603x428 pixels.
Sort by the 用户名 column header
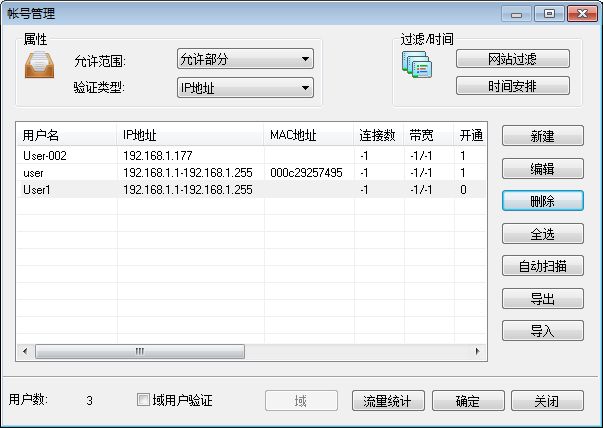click(x=67, y=135)
